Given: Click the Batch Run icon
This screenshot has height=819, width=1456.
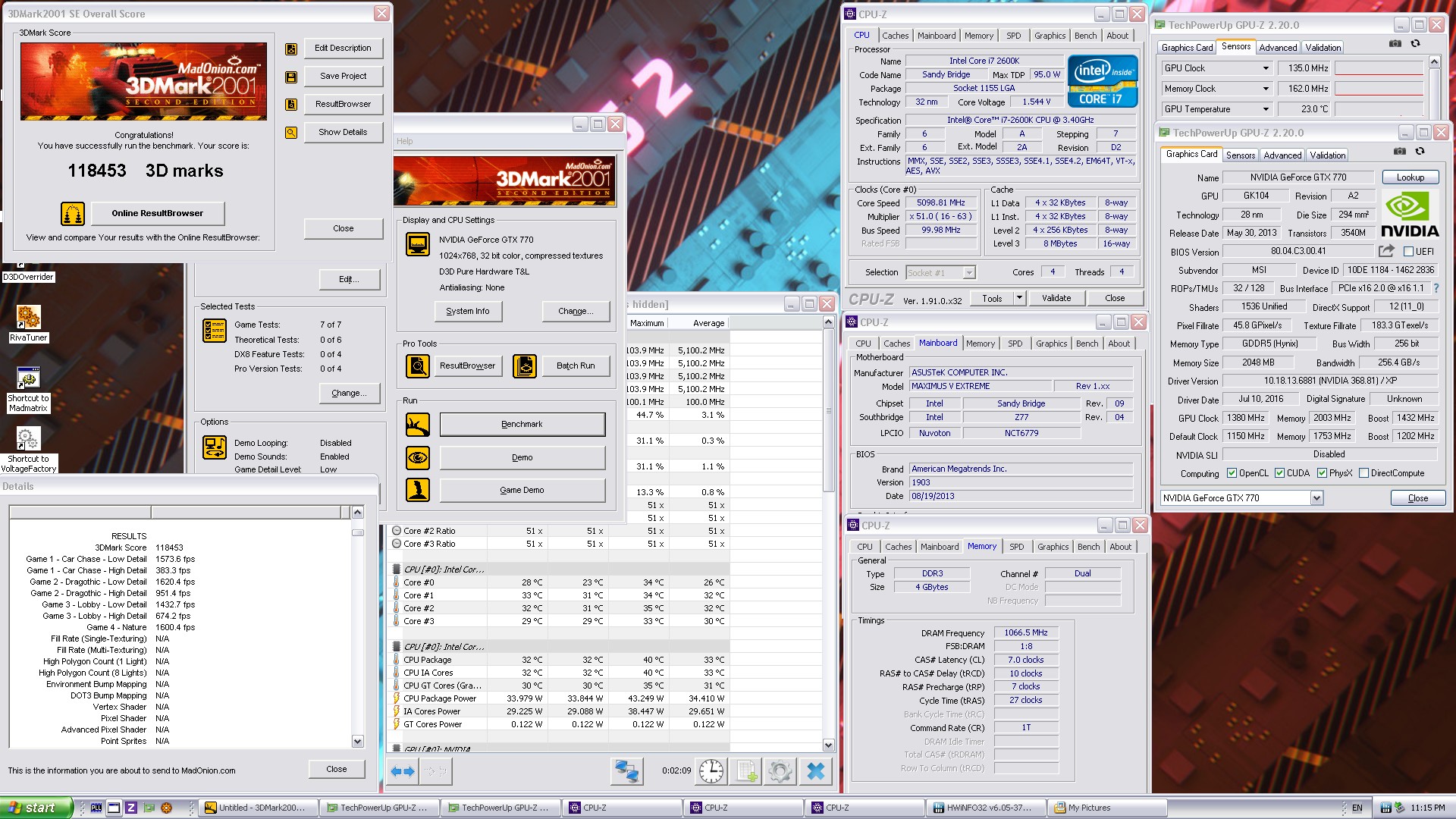Looking at the screenshot, I should (525, 366).
